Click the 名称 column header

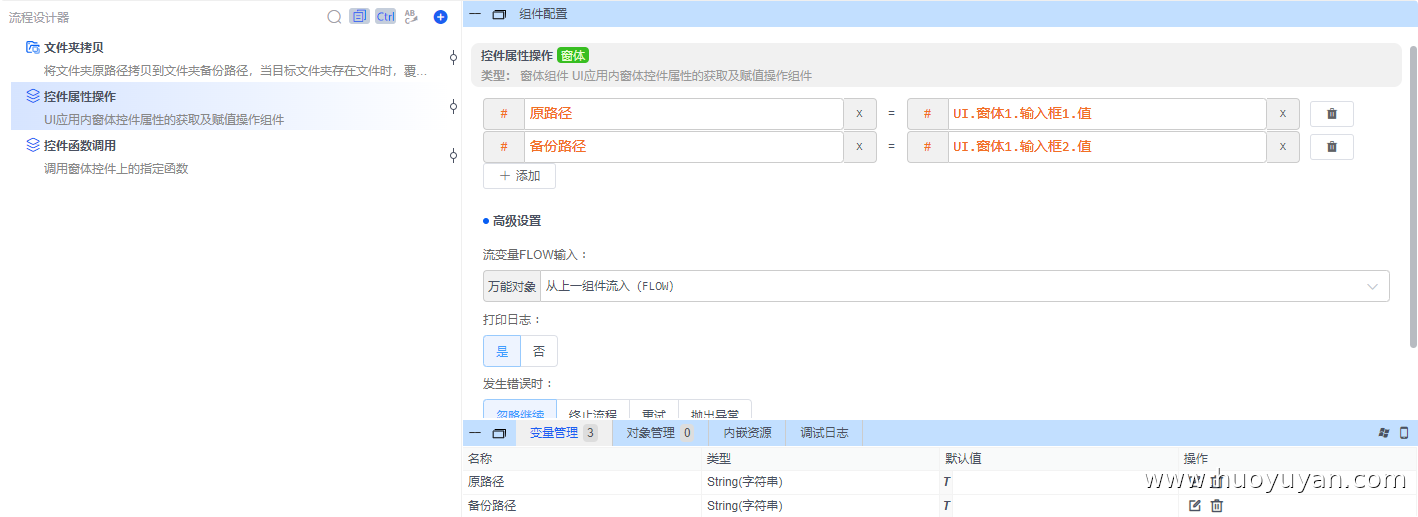(480, 458)
